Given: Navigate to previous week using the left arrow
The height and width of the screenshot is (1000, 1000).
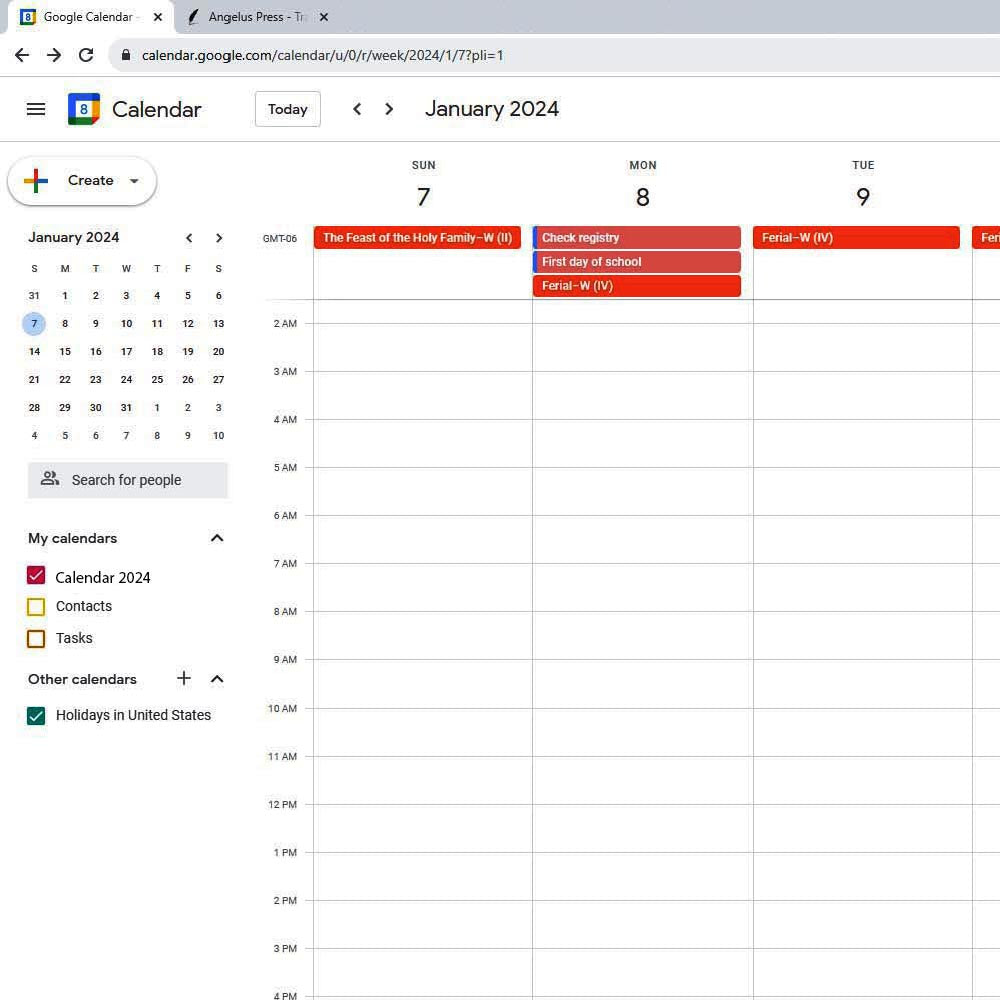Looking at the screenshot, I should tap(357, 109).
